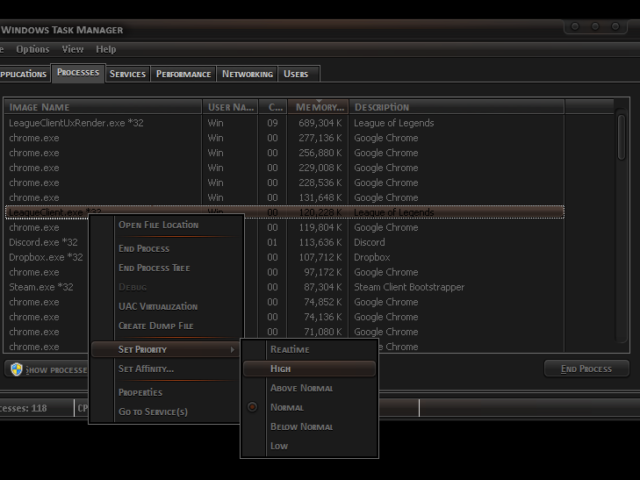Click the process list vertical scrollbar thumb
Viewport: 640px width, 480px height.
[621, 137]
